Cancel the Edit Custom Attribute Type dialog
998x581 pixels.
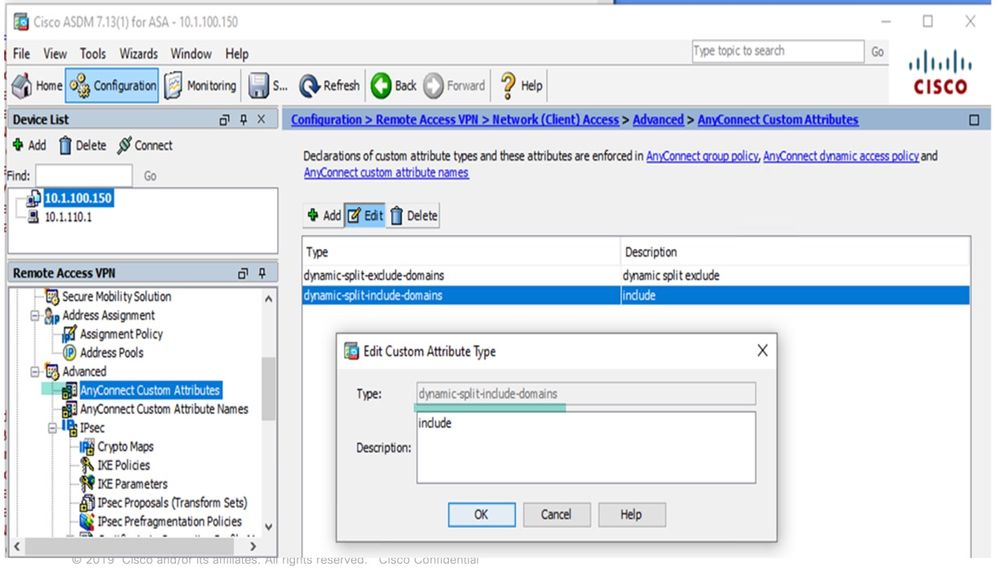click(x=556, y=514)
